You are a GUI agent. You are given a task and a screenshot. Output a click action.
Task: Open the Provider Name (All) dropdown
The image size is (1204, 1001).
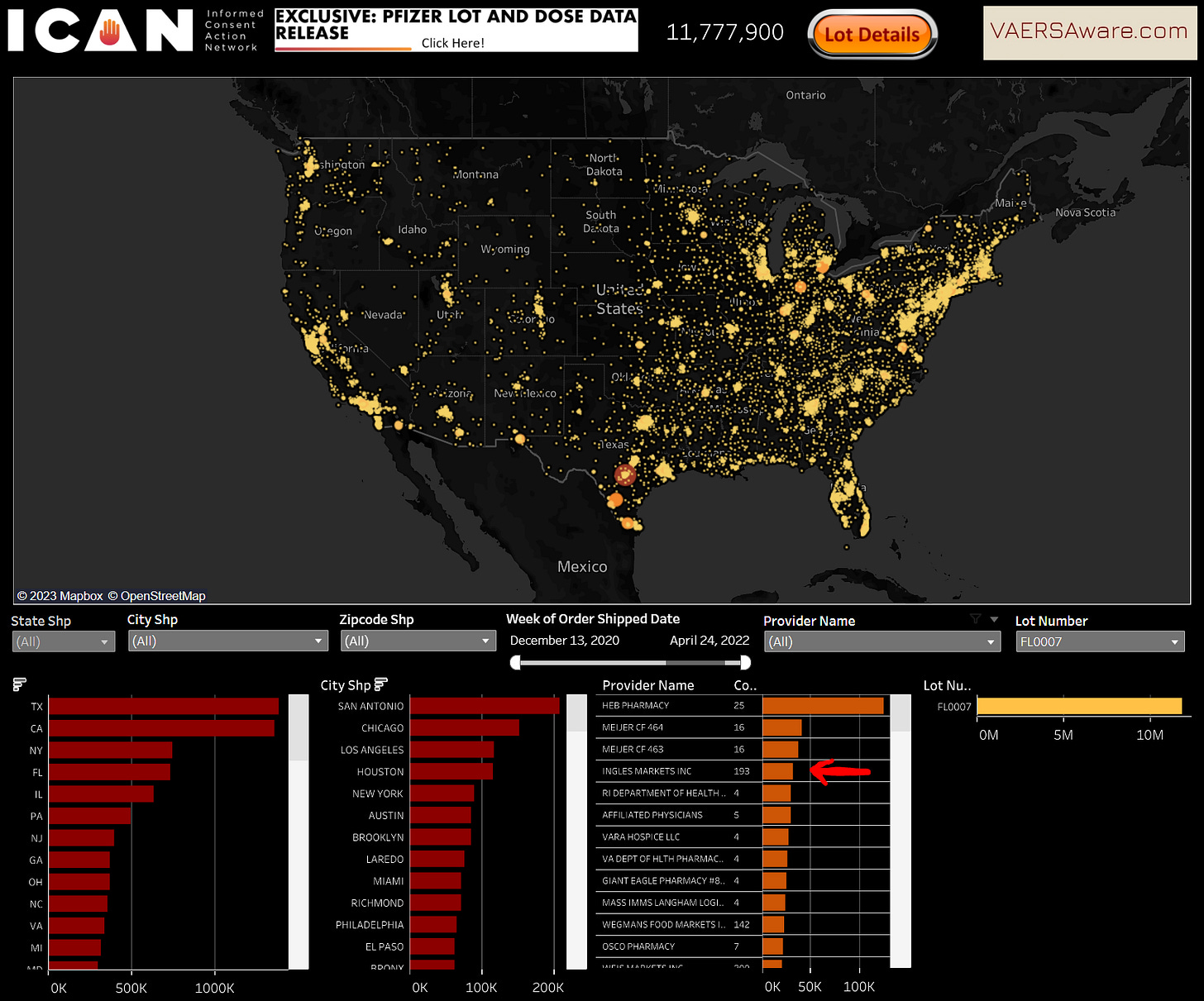(882, 641)
